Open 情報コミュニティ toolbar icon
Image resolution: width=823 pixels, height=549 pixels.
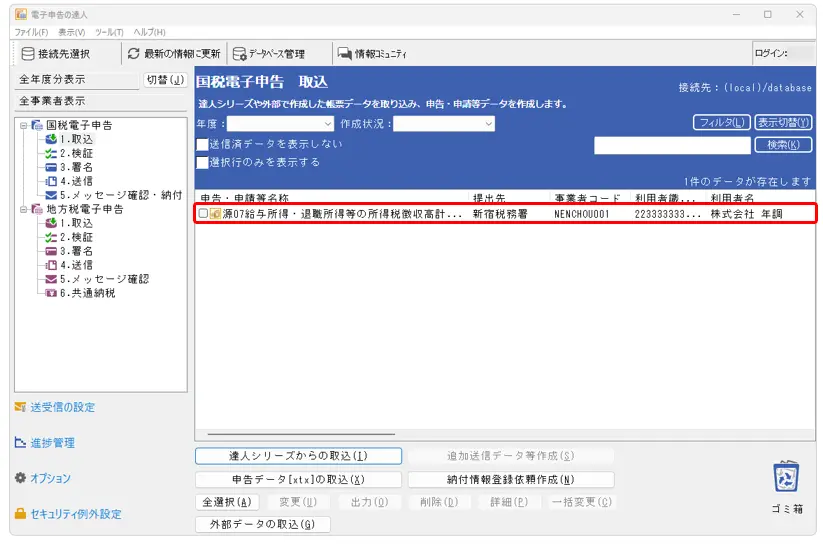tap(344, 54)
